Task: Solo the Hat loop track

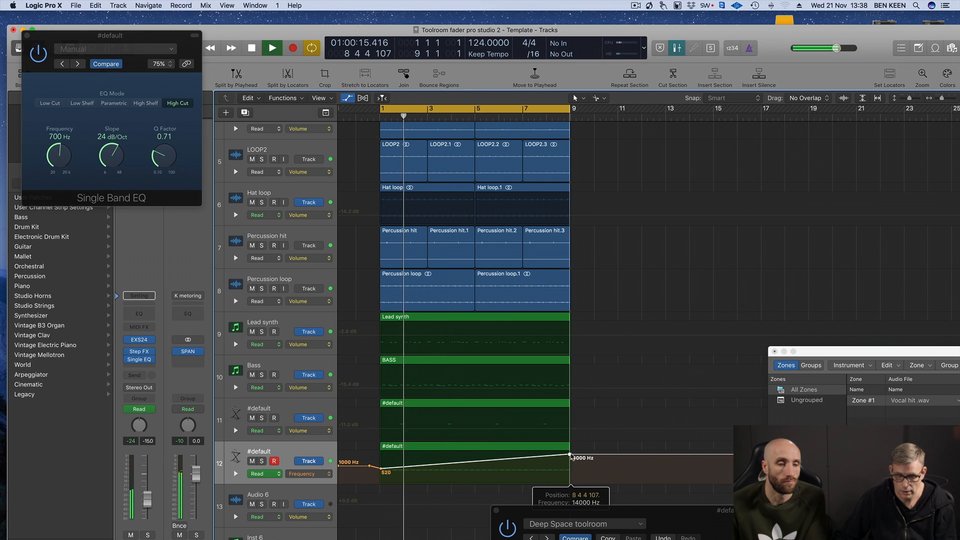Action: pyautogui.click(x=262, y=202)
